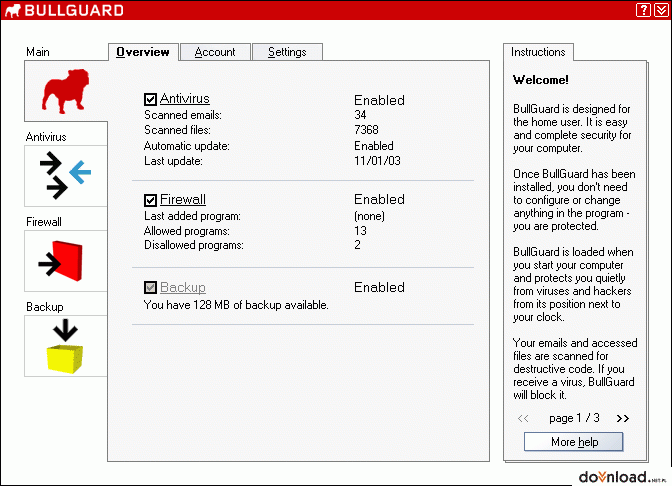Toggle the Firewall checkbox
Viewport: 672px width, 486px height.
pos(150,200)
